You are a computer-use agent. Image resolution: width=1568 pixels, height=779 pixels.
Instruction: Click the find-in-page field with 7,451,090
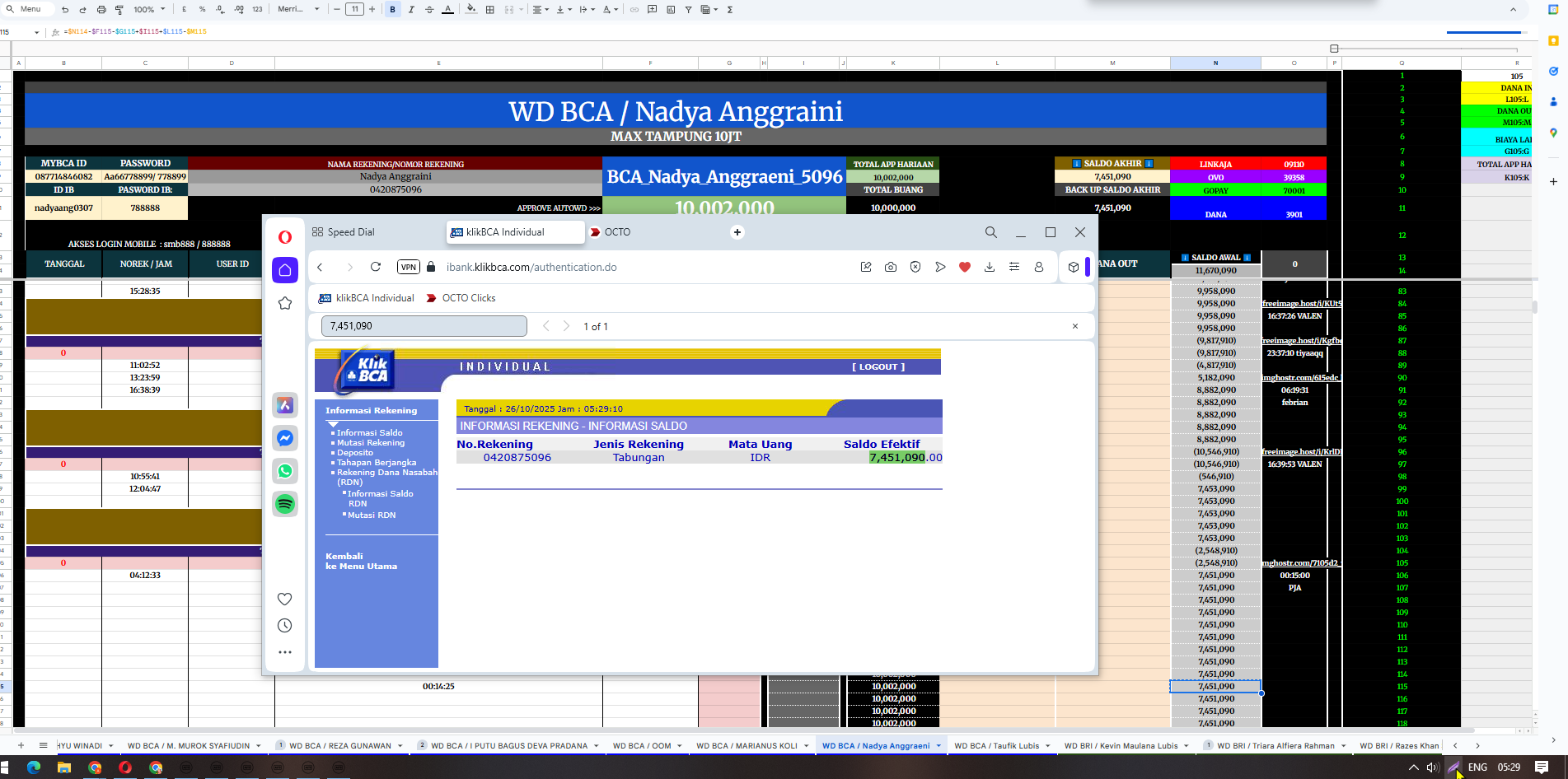(424, 326)
